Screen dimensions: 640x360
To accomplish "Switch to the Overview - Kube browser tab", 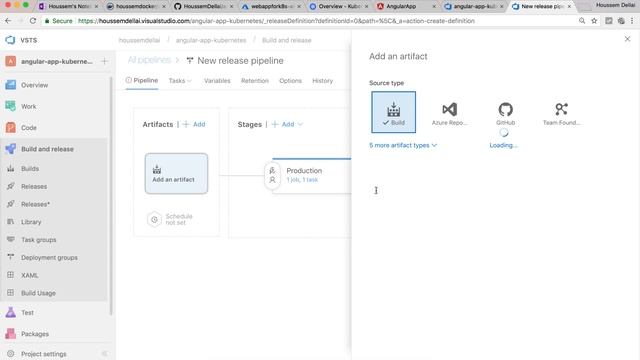I will tap(338, 6).
